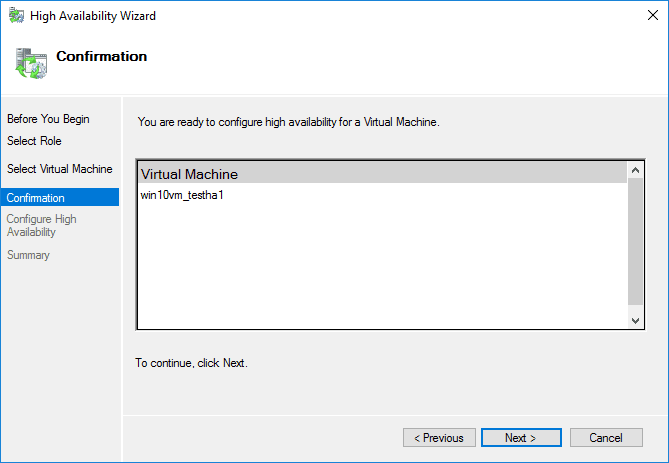Cancel the High Availability Wizard
The width and height of the screenshot is (669, 463).
click(x=606, y=437)
